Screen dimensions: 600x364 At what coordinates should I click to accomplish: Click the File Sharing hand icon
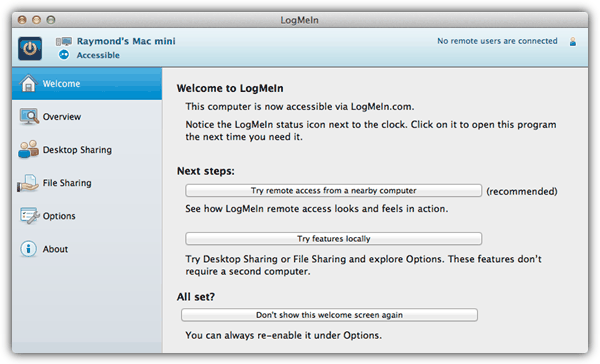coord(28,183)
